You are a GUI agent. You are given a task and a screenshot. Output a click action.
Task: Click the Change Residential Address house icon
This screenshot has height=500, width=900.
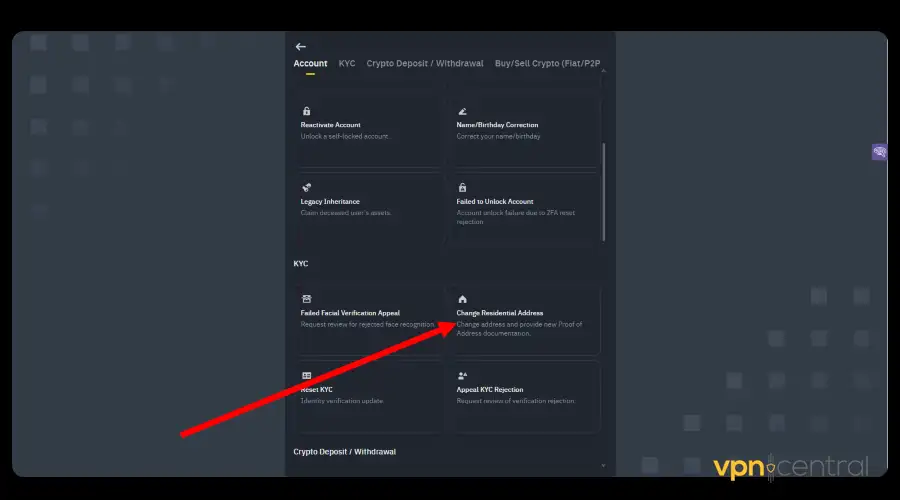tap(462, 299)
